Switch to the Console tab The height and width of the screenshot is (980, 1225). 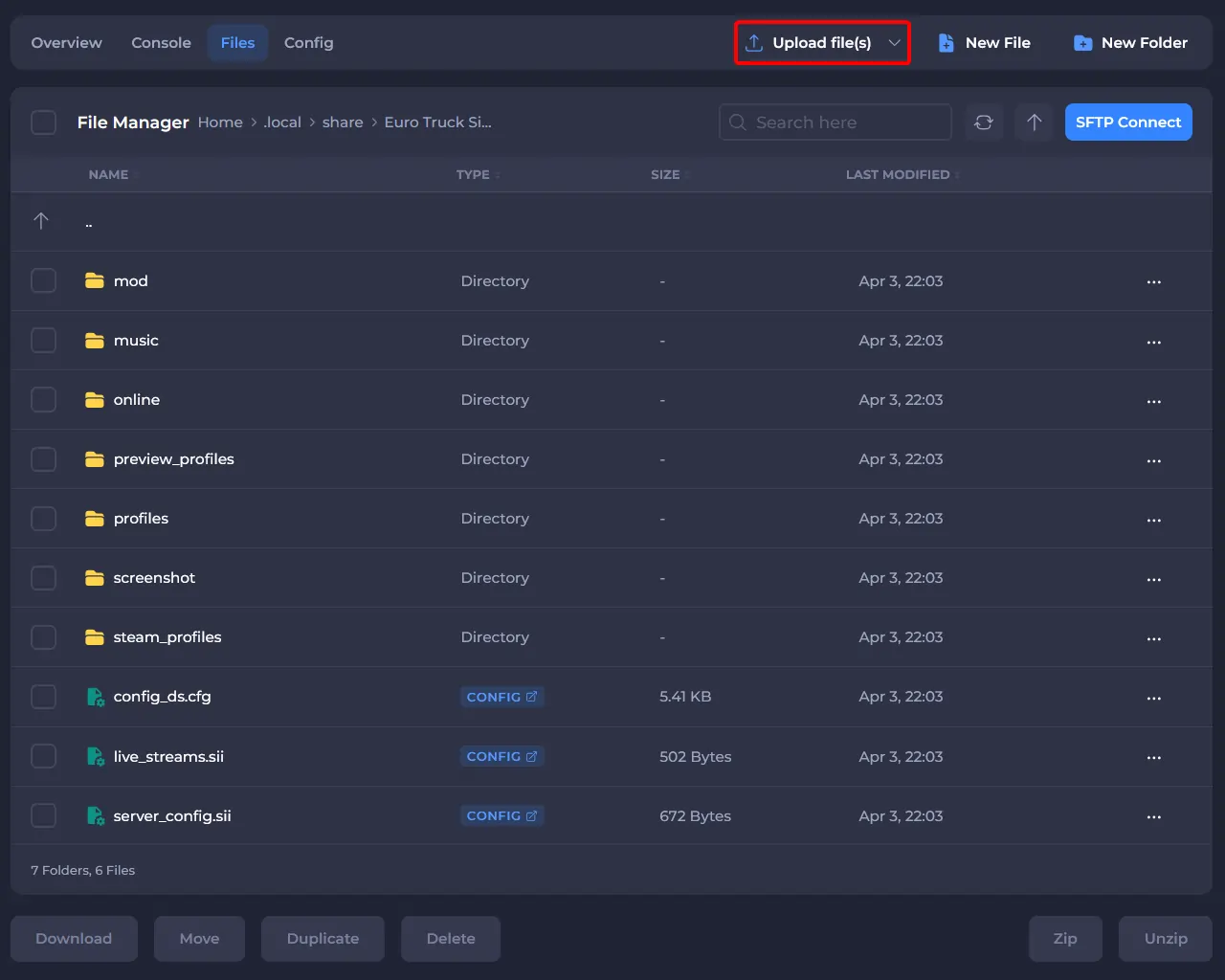coord(161,43)
